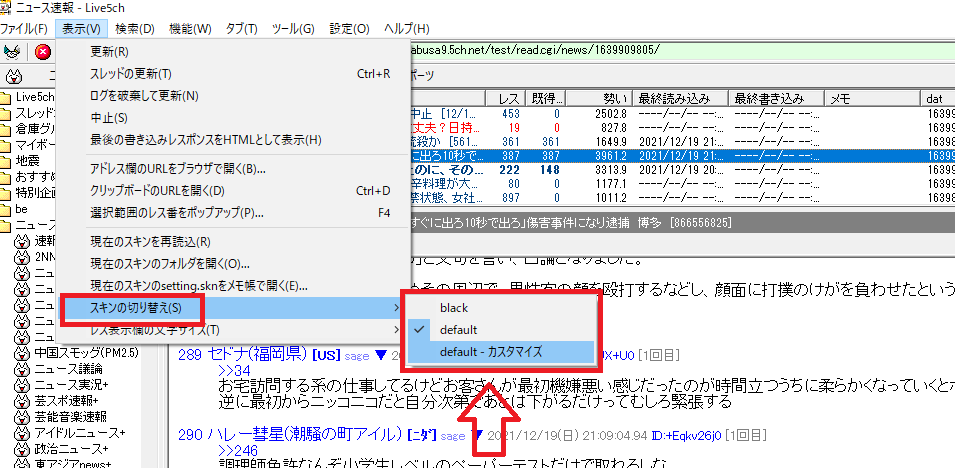Image resolution: width=955 pixels, height=468 pixels.
Task: Open the 芸能音楽速報 board
Action: (71, 417)
